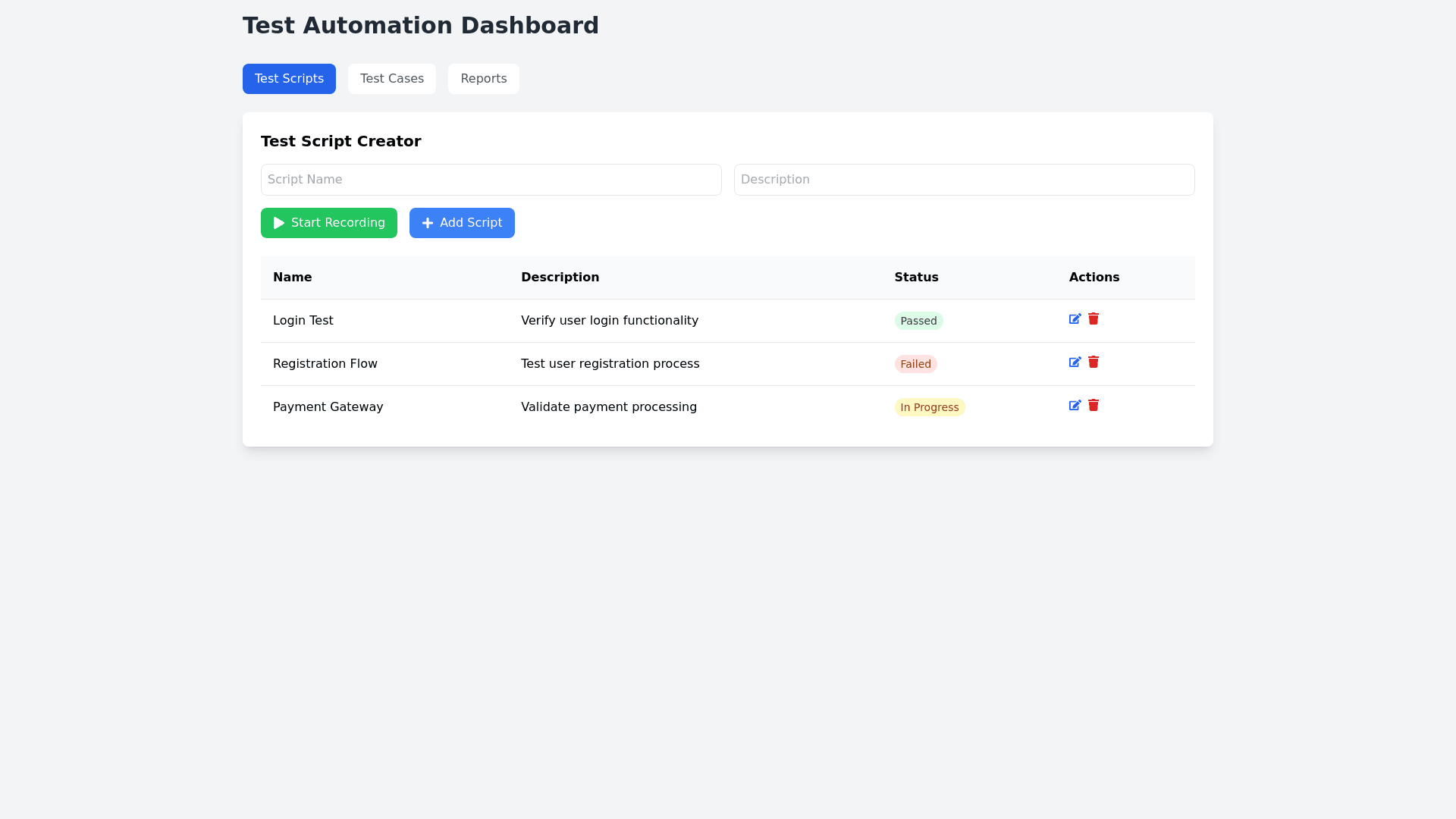Edit the Payment Gateway script

1075,406
